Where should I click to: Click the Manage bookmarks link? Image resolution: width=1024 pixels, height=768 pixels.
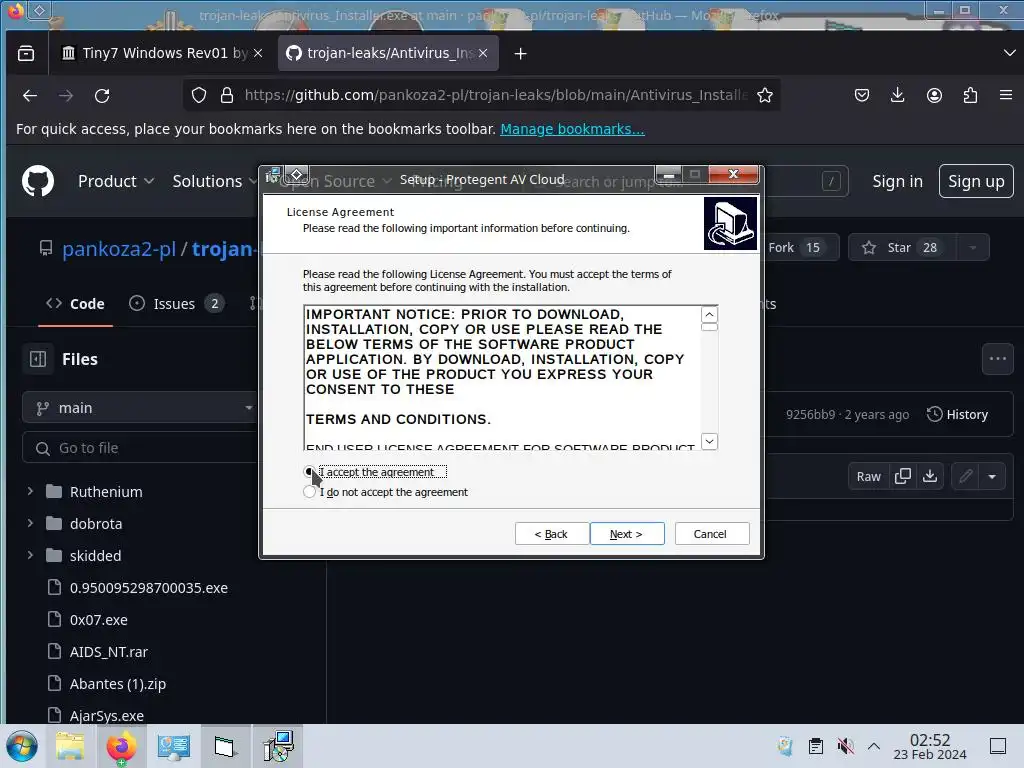[572, 129]
